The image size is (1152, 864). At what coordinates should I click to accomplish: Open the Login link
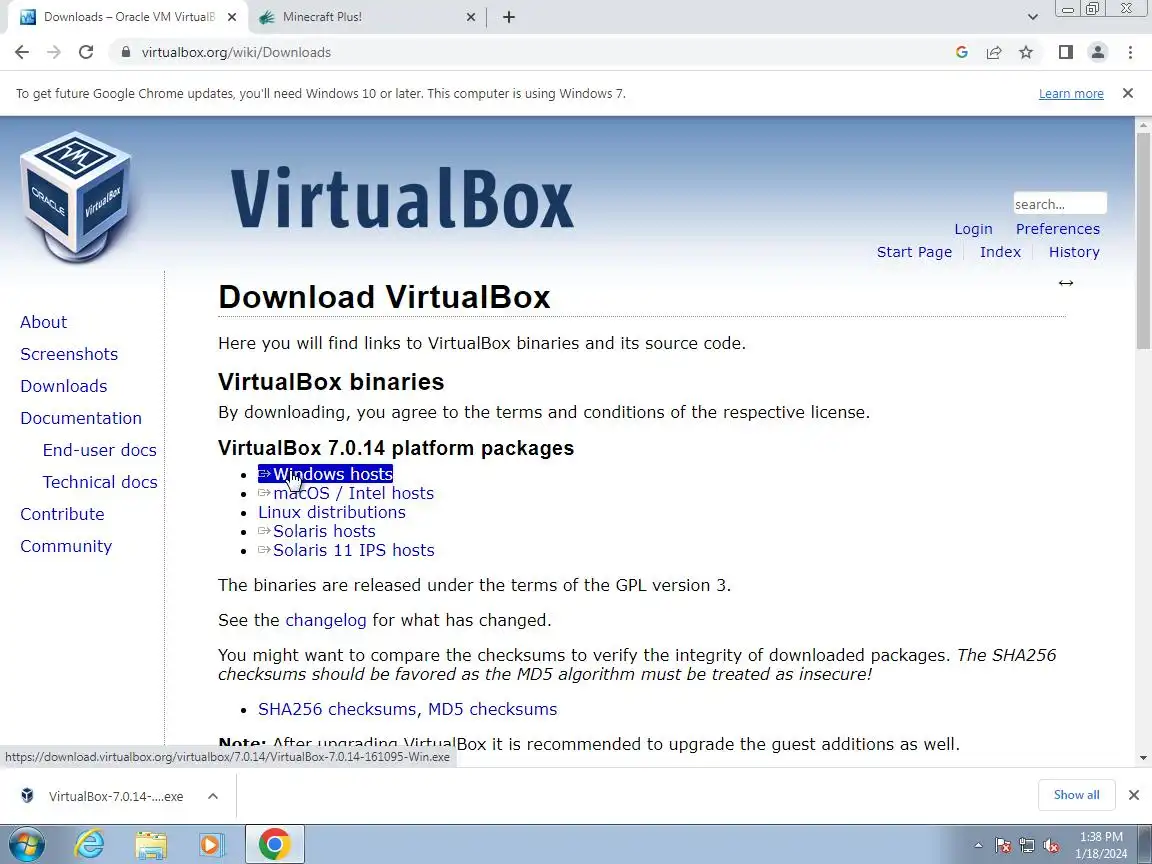(973, 229)
